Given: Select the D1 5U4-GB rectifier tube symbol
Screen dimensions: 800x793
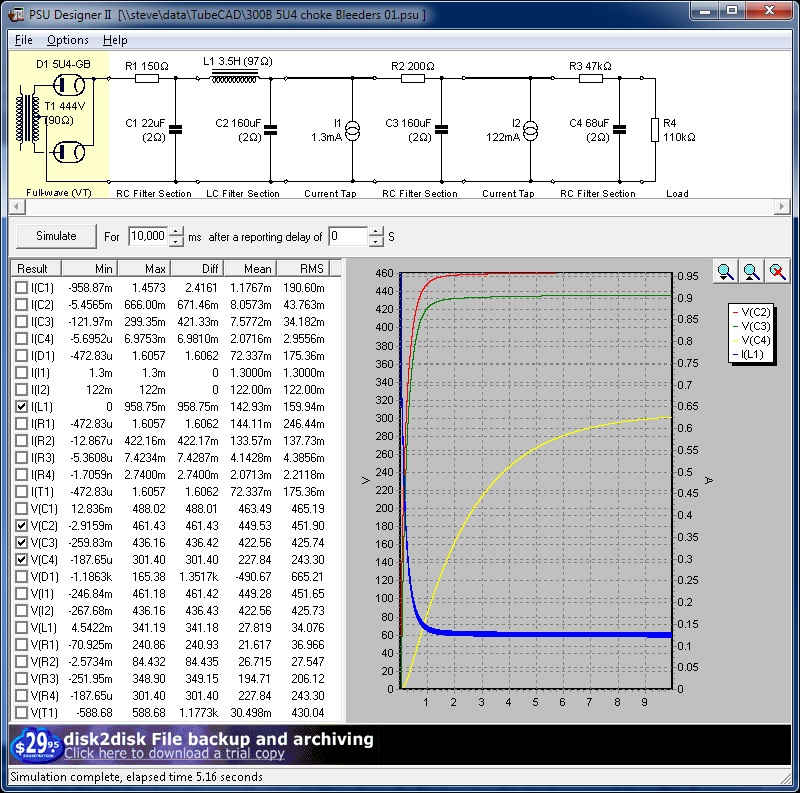Looking at the screenshot, I should pyautogui.click(x=69, y=87).
